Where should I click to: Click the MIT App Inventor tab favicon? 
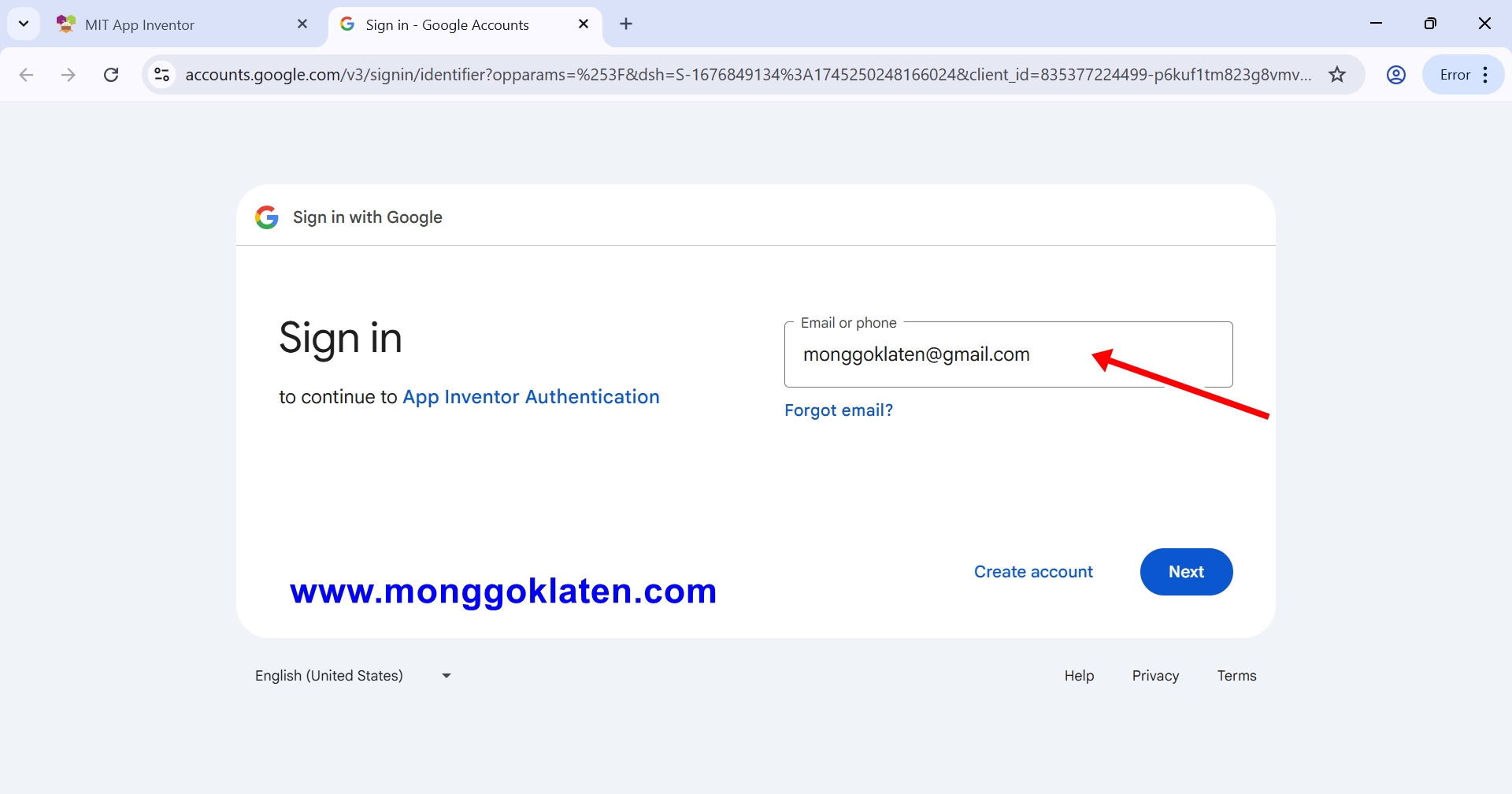point(66,24)
